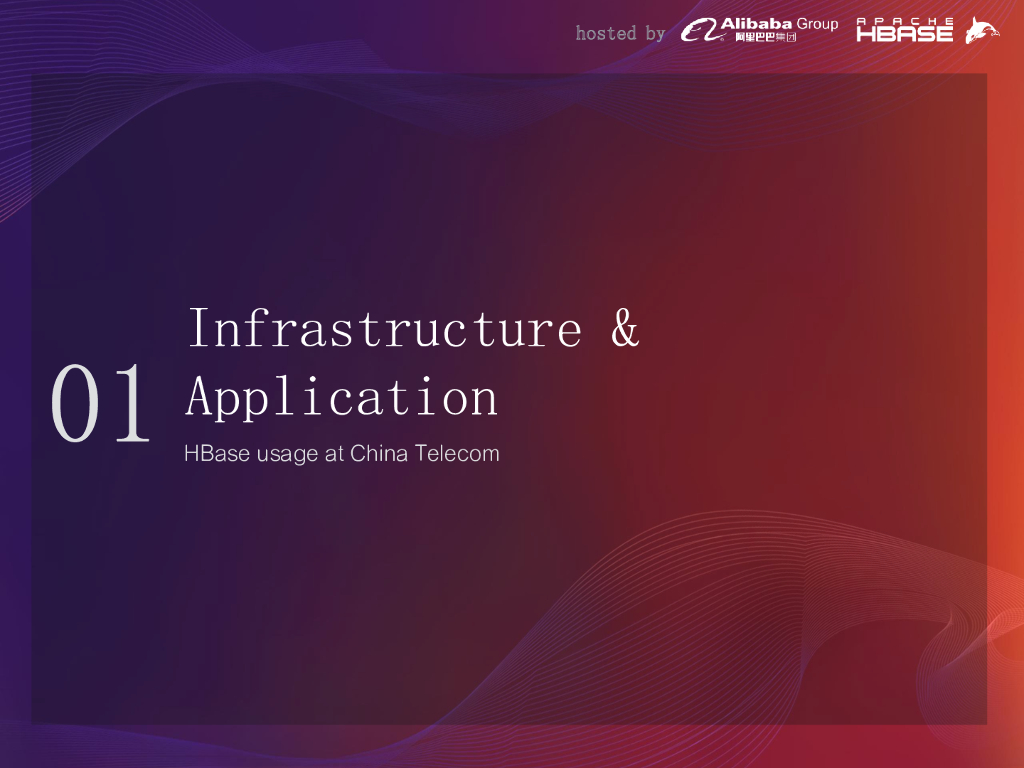Select the 'Infrastructure &' title line
The width and height of the screenshot is (1024, 768).
tap(414, 328)
